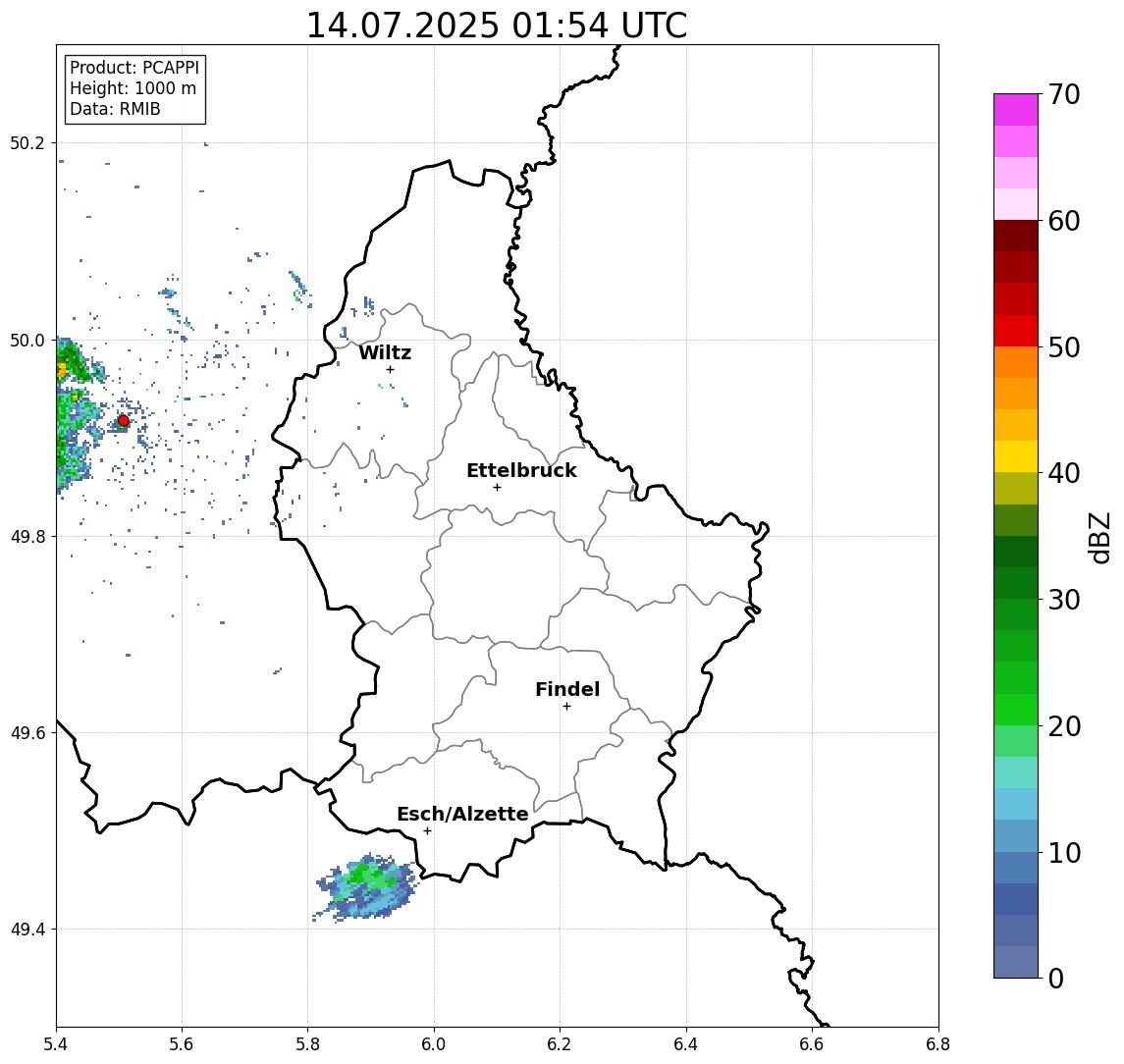Click the latitude axis label "49.6"

click(x=27, y=733)
